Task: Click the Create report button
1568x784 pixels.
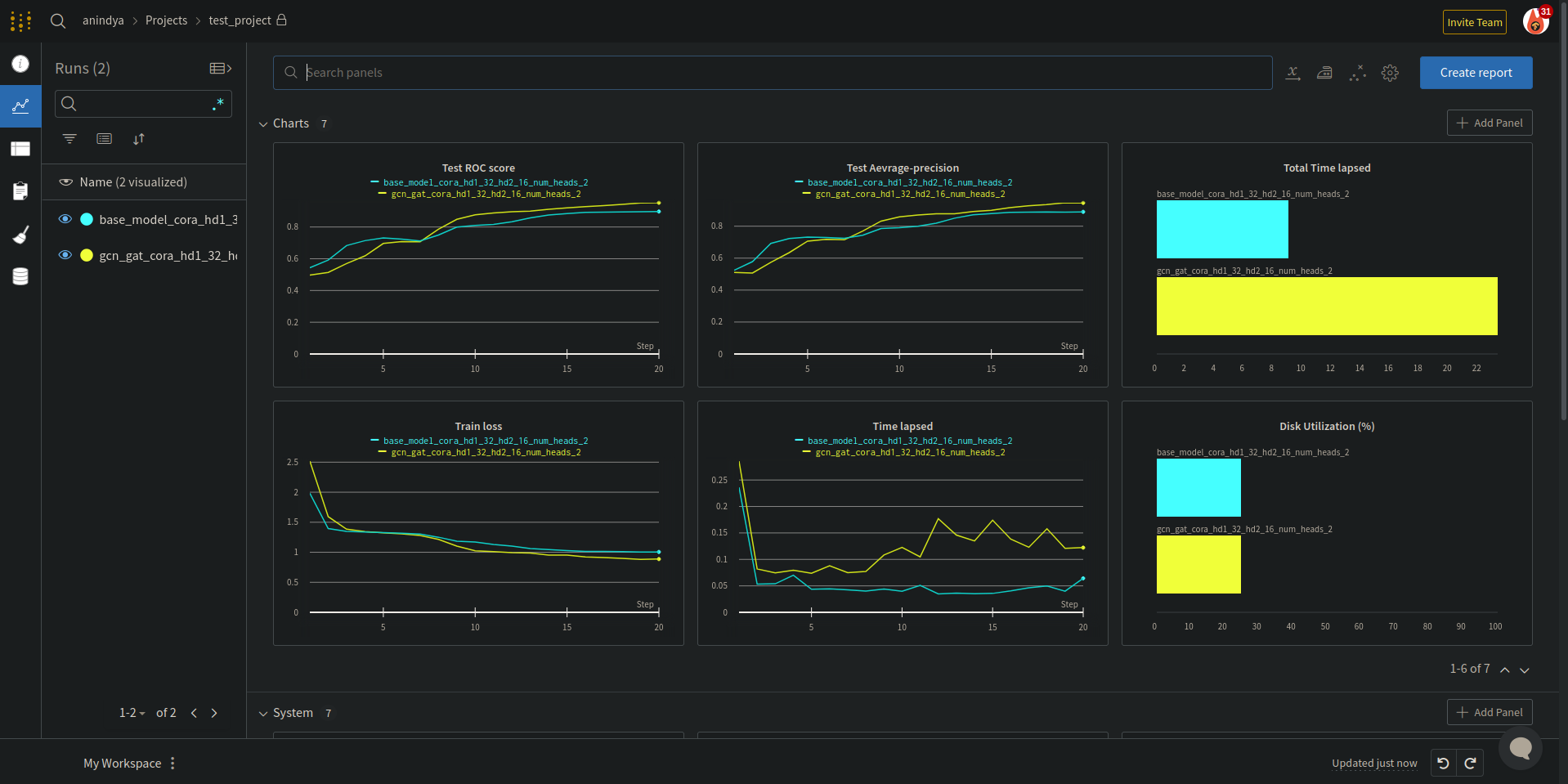Action: pos(1476,73)
